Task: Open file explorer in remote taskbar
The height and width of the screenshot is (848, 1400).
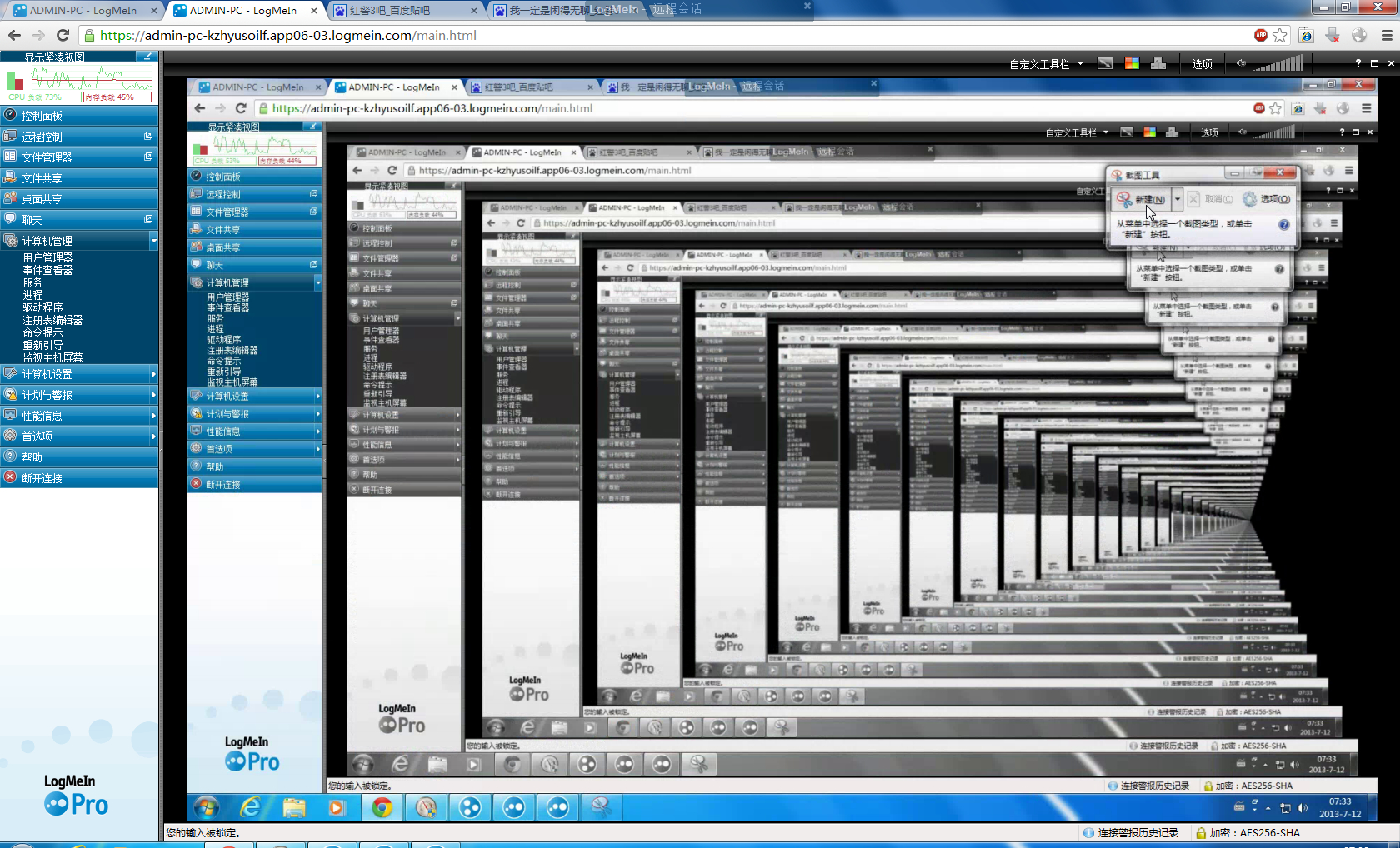Action: coord(293,807)
